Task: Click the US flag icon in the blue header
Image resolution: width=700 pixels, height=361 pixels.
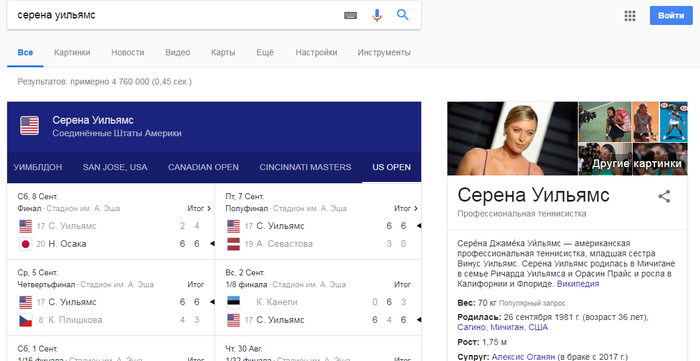Action: pos(29,125)
